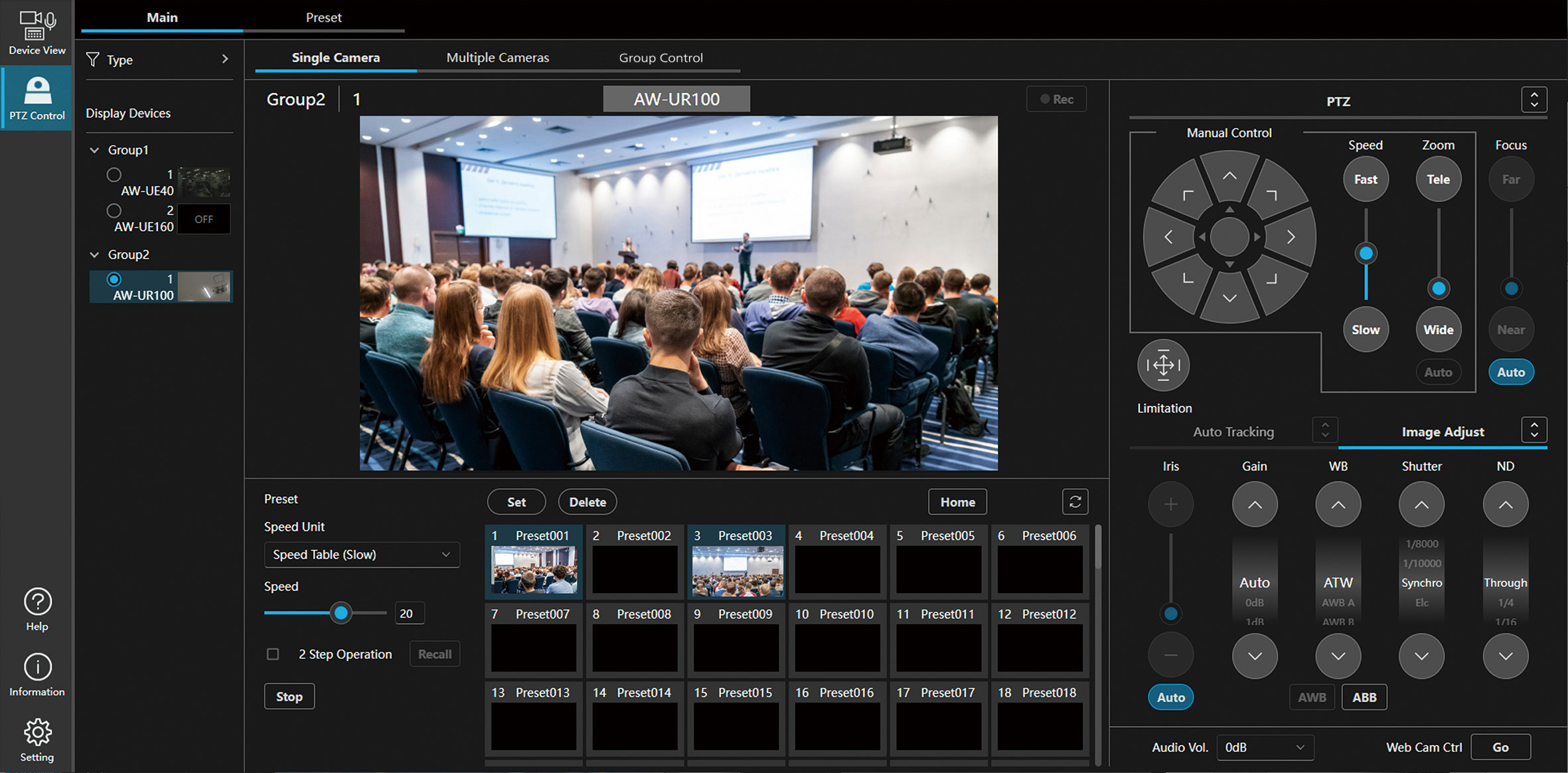1568x773 pixels.
Task: Click the Limitation crosshair icon
Action: tap(1163, 365)
